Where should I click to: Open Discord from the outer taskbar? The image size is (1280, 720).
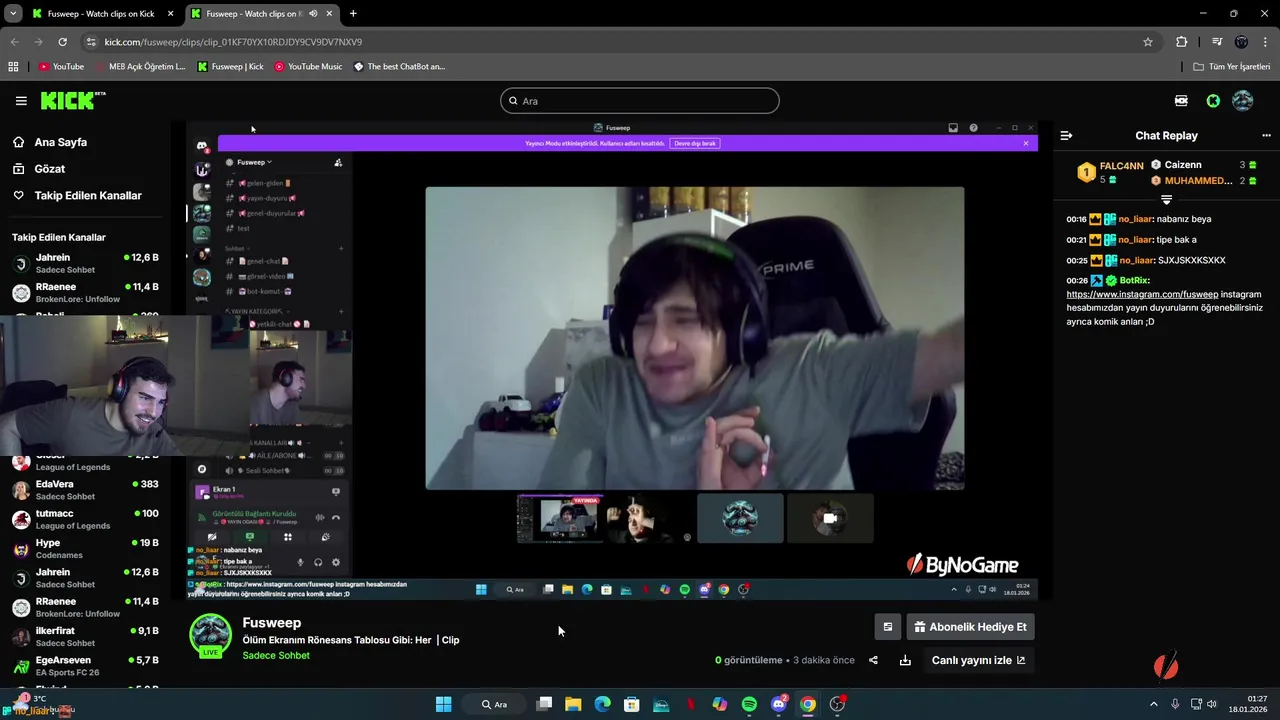[x=779, y=704]
